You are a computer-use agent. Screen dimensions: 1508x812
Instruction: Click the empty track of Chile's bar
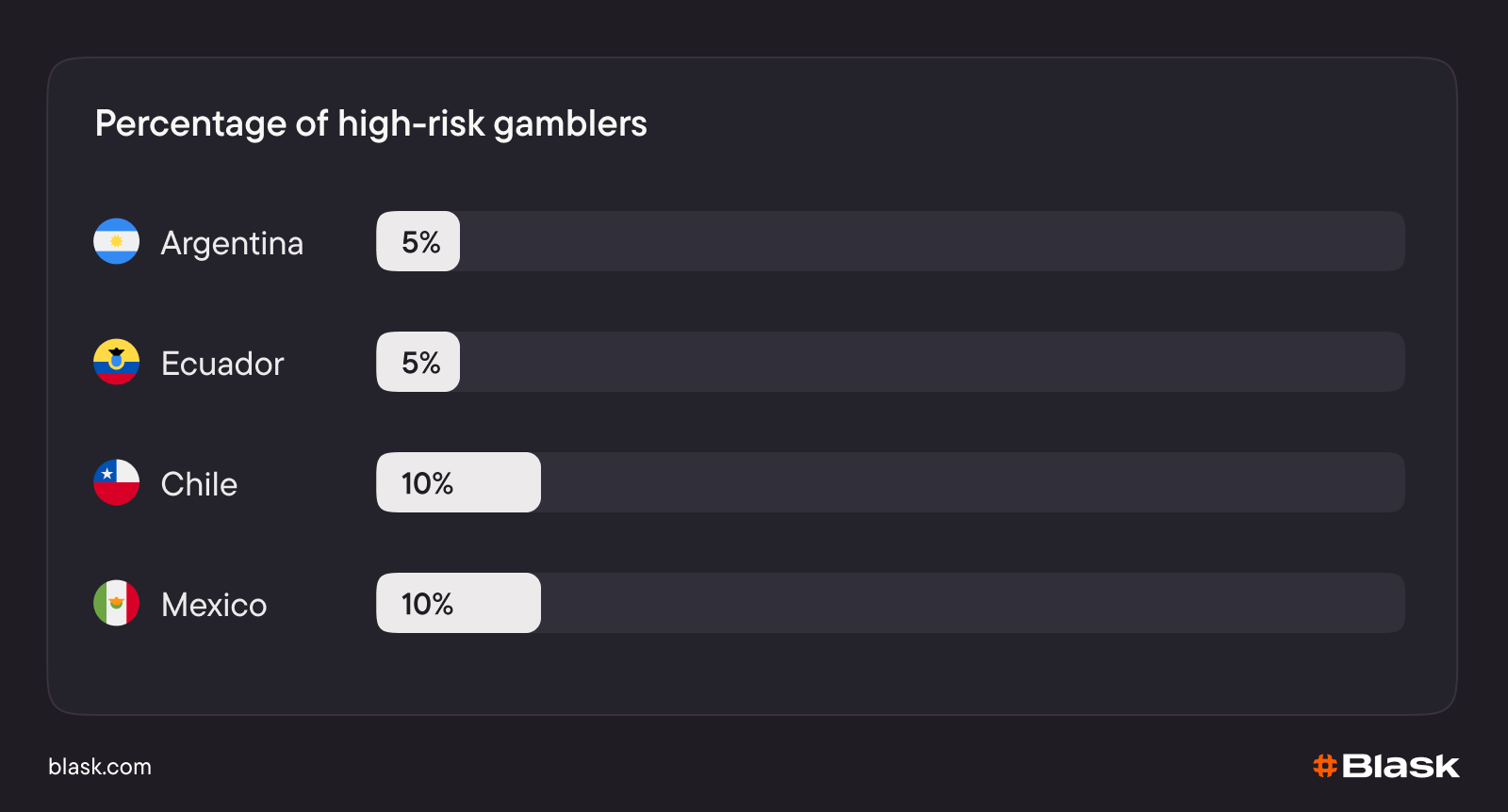pos(971,482)
